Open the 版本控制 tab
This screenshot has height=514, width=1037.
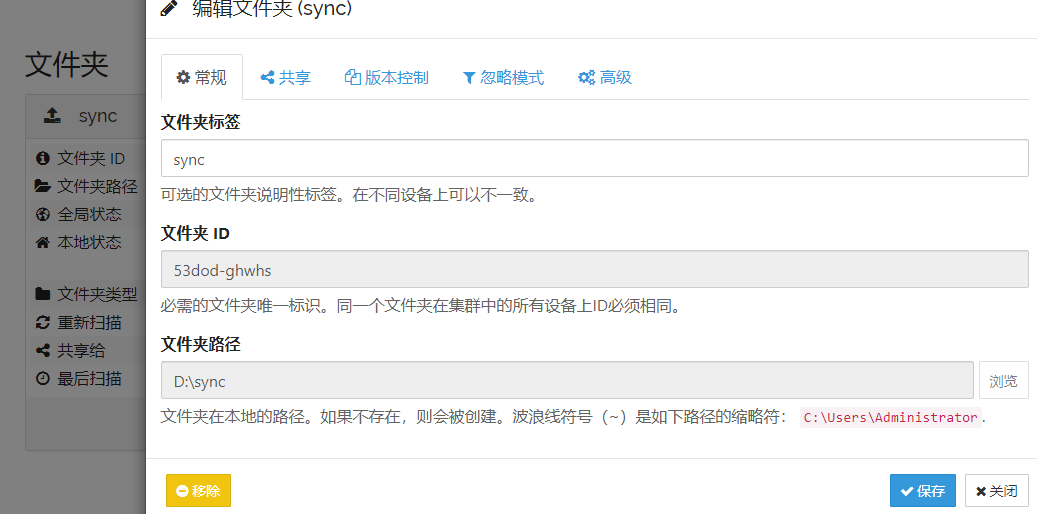(x=386, y=78)
